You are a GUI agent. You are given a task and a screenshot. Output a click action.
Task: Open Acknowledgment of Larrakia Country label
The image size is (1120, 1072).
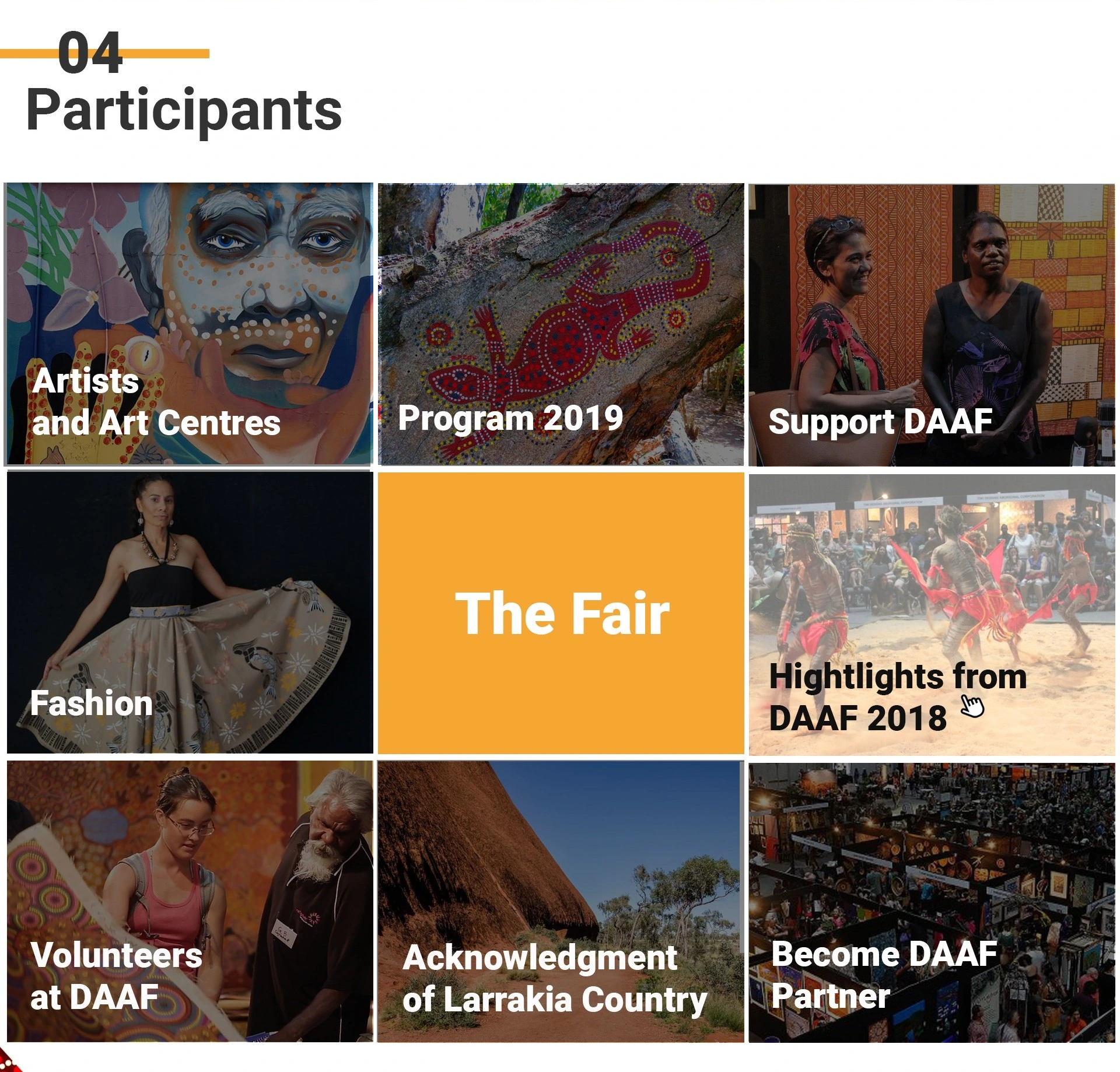(554, 979)
